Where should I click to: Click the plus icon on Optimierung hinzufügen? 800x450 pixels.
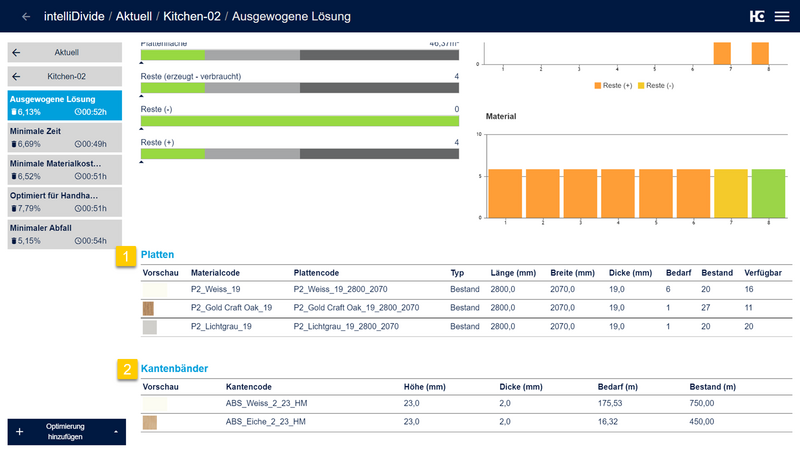[x=19, y=432]
